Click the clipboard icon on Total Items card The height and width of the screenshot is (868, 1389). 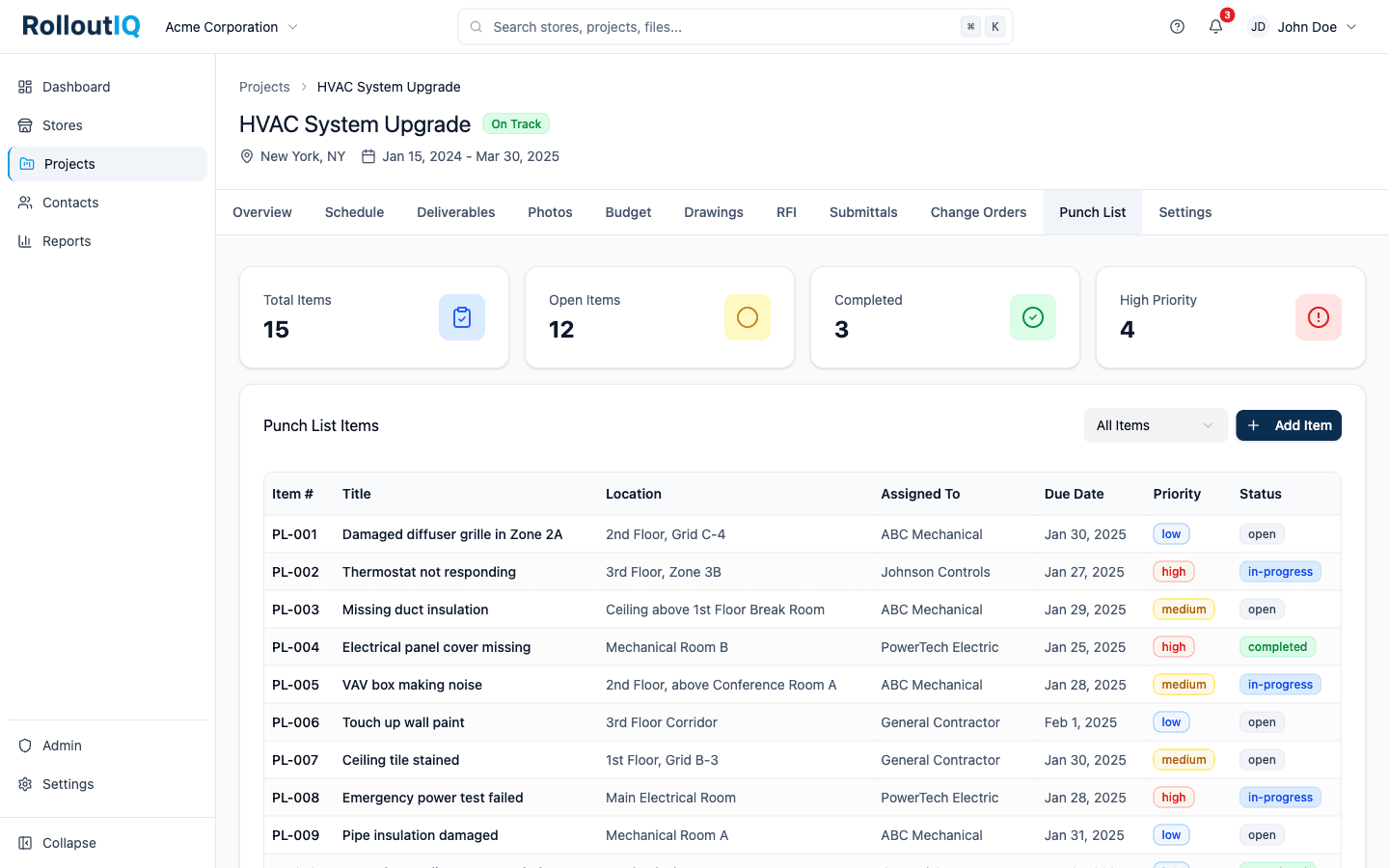(462, 317)
